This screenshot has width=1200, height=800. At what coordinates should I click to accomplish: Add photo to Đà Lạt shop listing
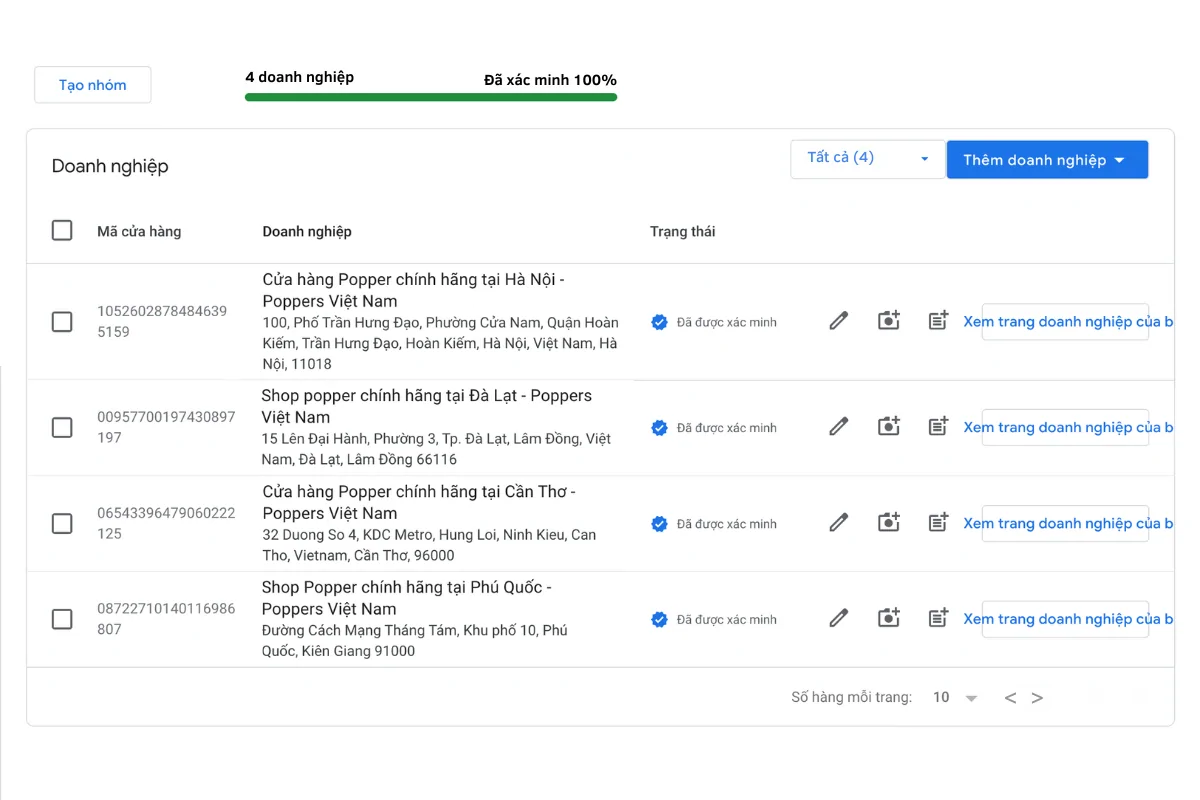(889, 427)
